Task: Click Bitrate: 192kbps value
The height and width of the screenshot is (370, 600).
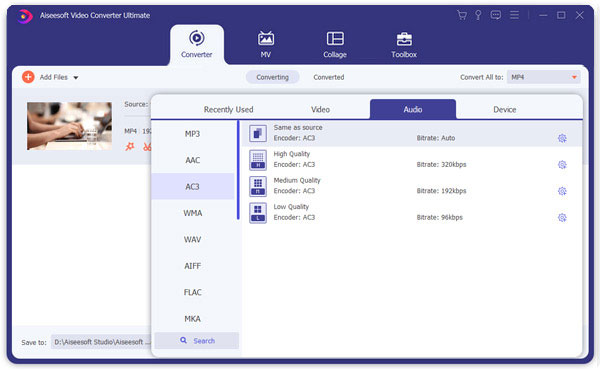Action: (441, 191)
